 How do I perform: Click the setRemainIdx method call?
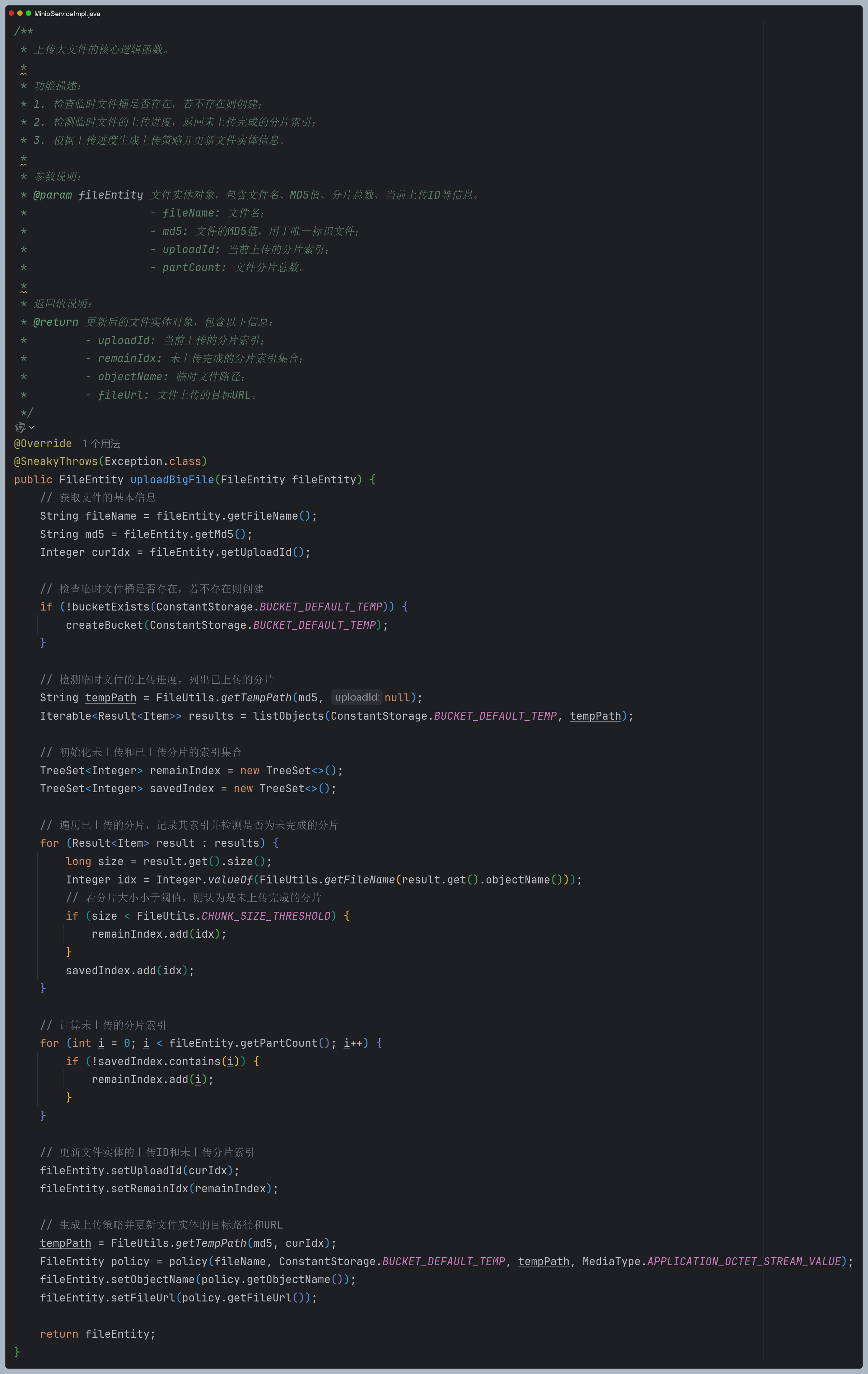(x=149, y=1189)
